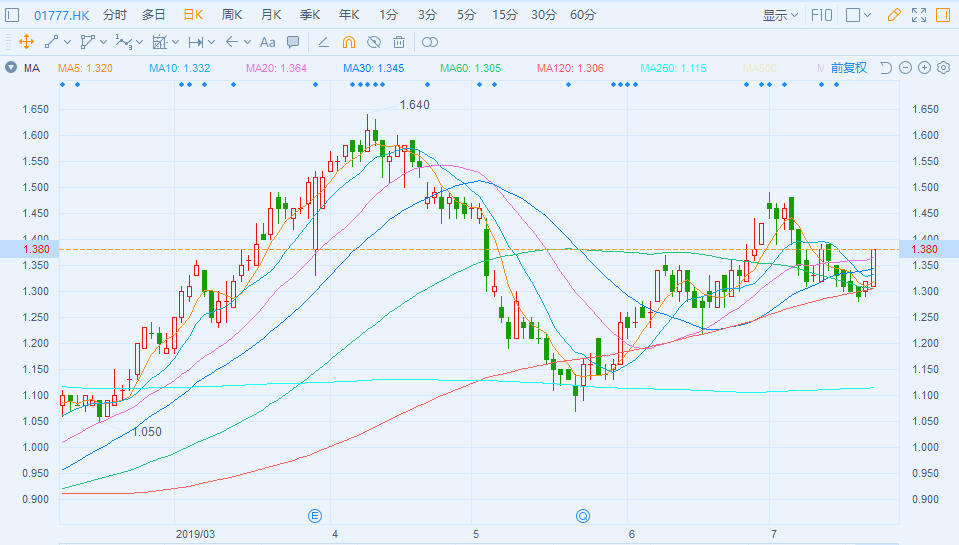The image size is (959, 545).
Task: Expand the layout options arrow
Action: pos(867,15)
